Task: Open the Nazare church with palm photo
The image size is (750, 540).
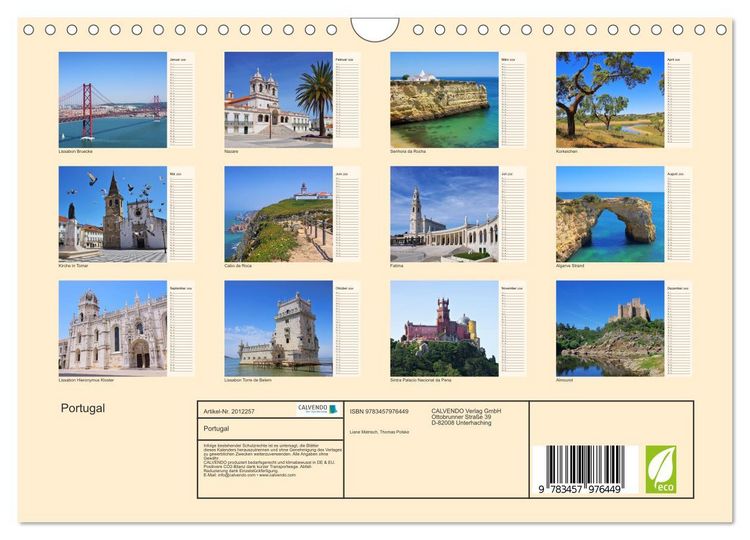Action: [x=278, y=99]
